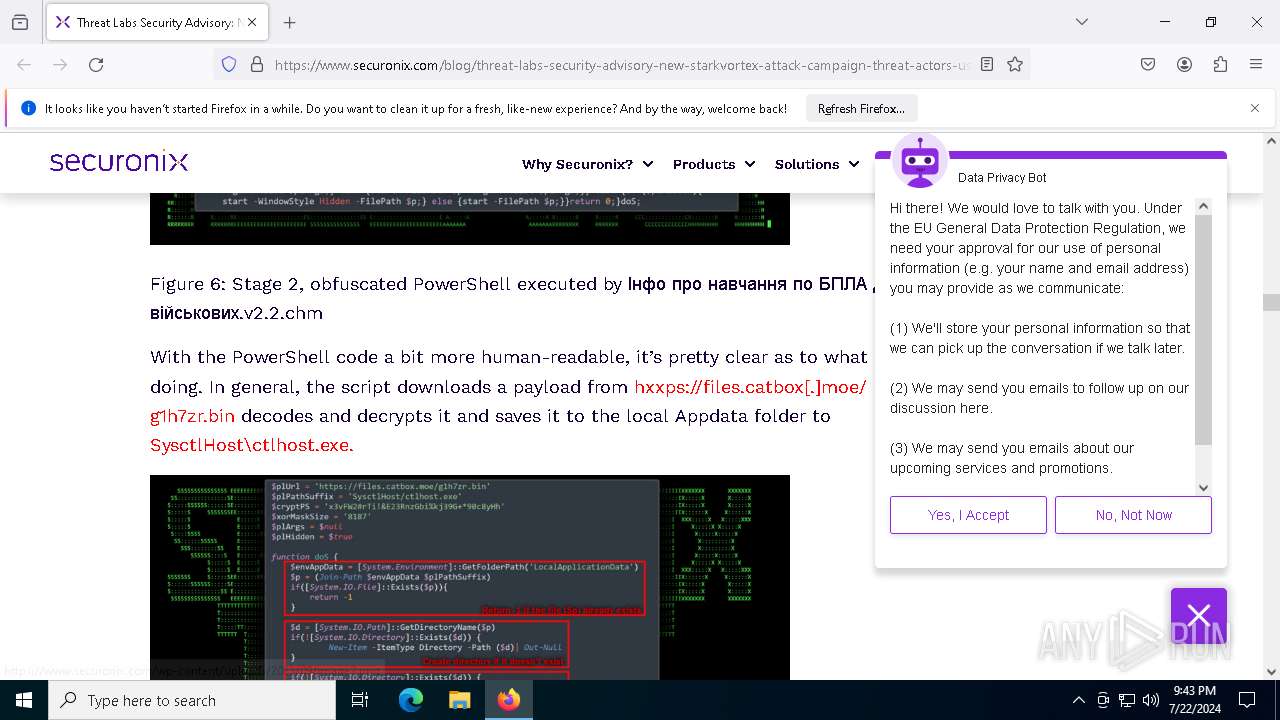Click the chat message scrollbar thumb
This screenshot has height=720, width=1280.
pyautogui.click(x=1204, y=329)
